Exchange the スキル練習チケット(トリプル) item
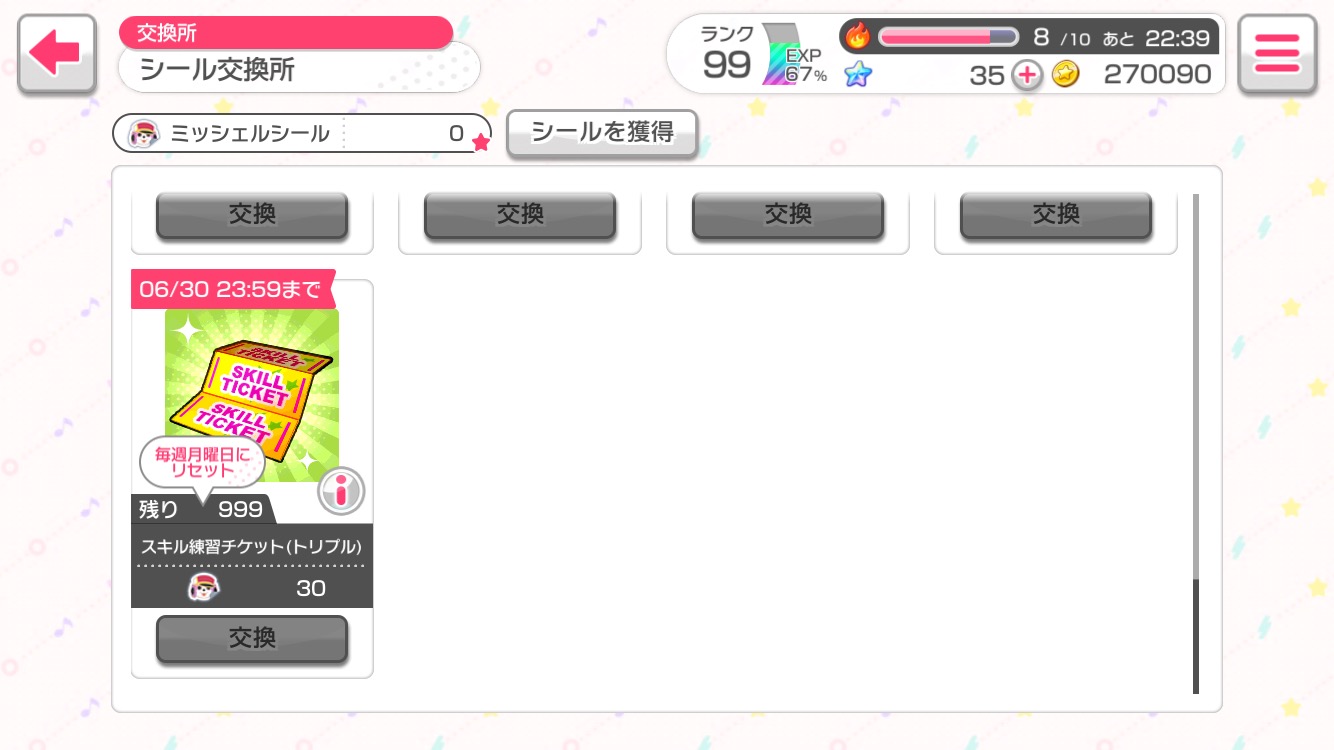 point(252,639)
